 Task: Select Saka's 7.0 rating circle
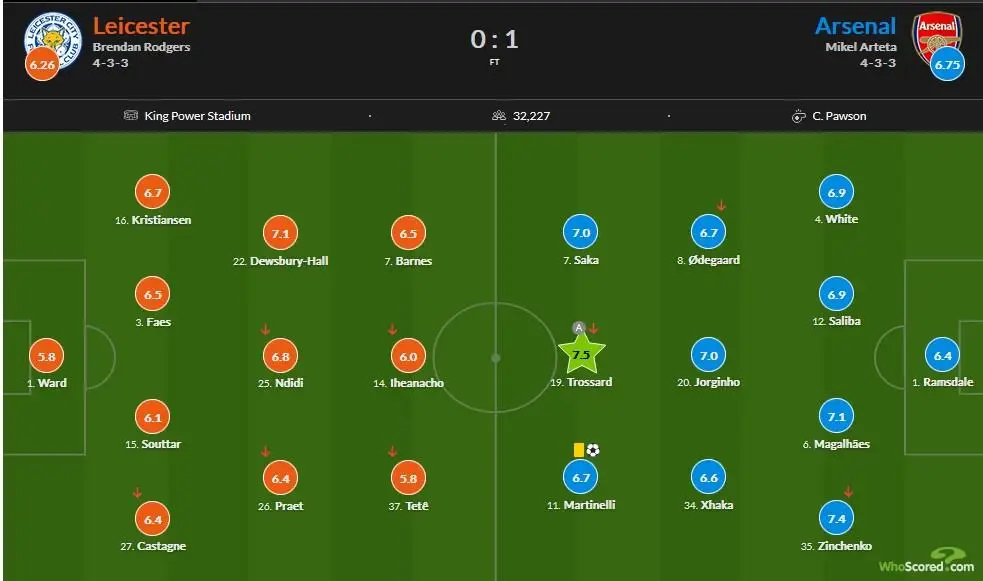coord(581,233)
